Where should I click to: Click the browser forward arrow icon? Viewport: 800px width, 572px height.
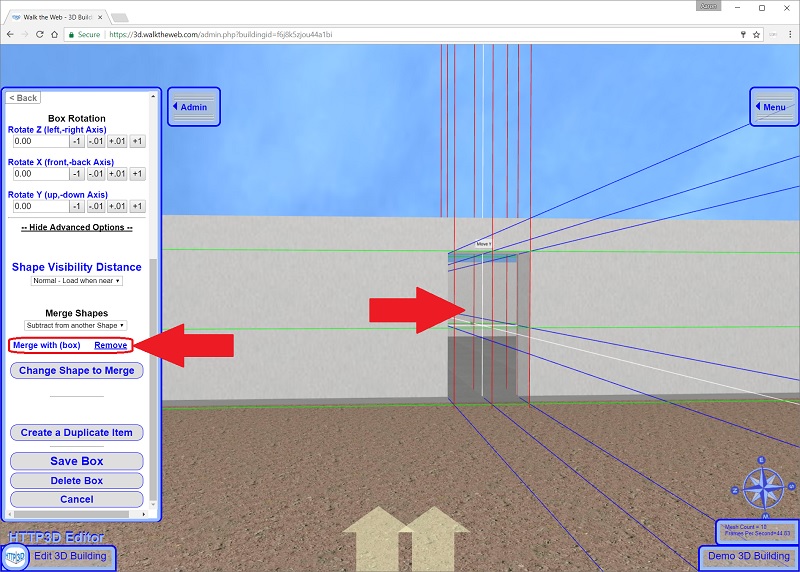pyautogui.click(x=24, y=34)
